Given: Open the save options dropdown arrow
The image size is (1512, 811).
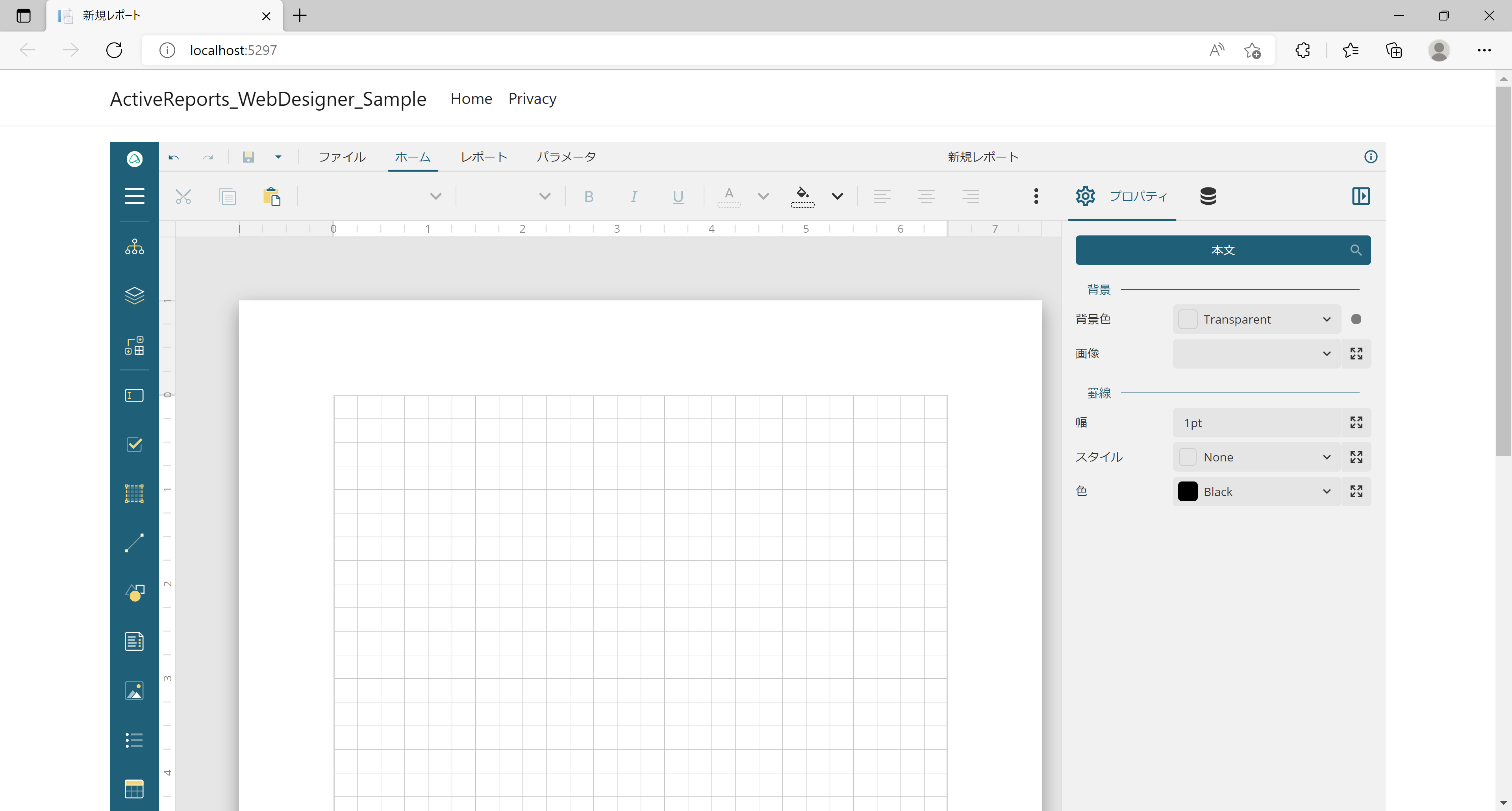Looking at the screenshot, I should (x=278, y=157).
